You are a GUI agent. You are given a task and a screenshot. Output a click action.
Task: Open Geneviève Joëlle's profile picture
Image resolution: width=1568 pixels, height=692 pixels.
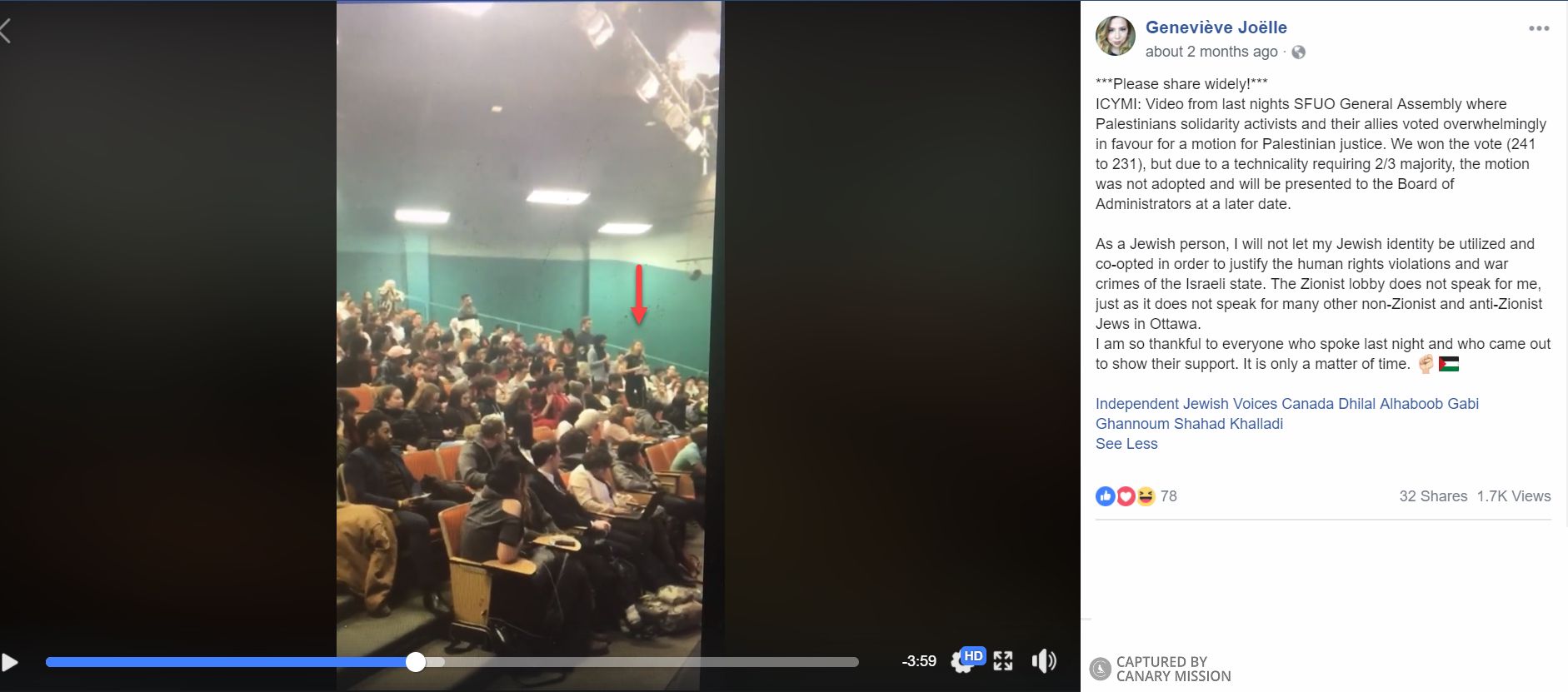tap(1115, 37)
